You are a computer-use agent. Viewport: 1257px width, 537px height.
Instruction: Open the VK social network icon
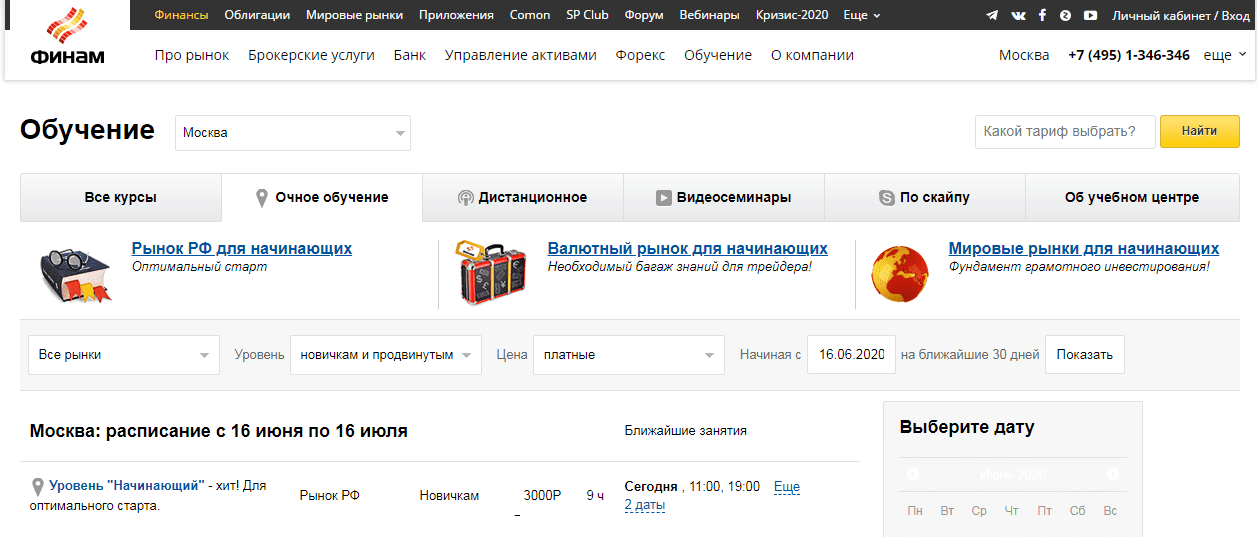tap(1018, 15)
